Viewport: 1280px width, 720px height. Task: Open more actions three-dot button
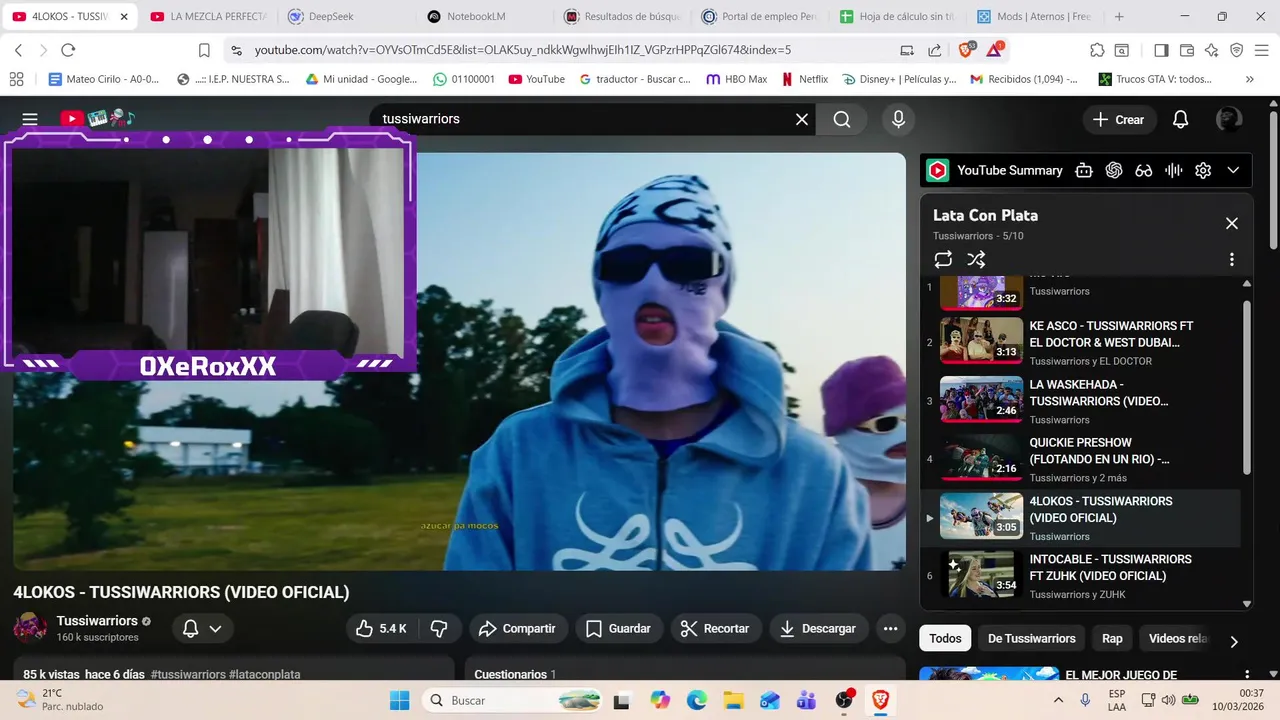tap(890, 628)
